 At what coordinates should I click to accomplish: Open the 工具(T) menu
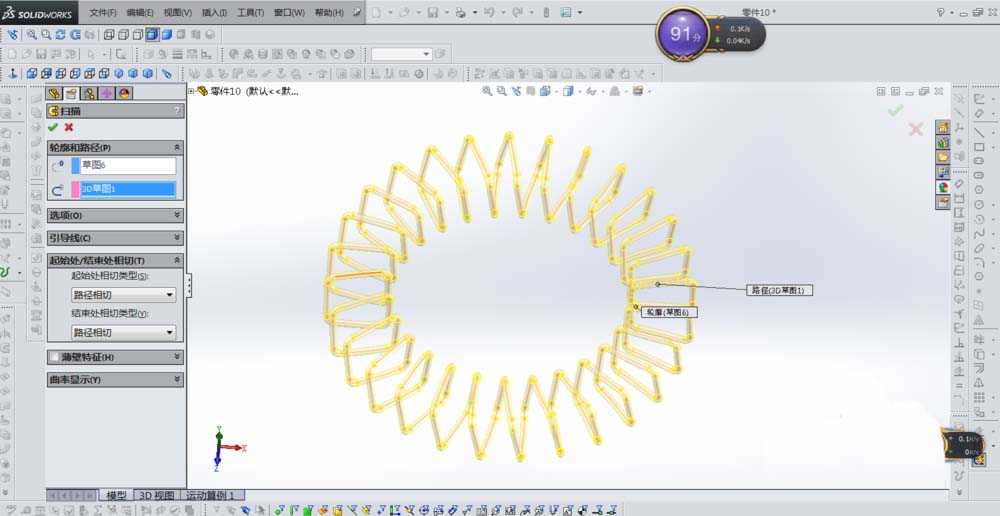pos(250,13)
